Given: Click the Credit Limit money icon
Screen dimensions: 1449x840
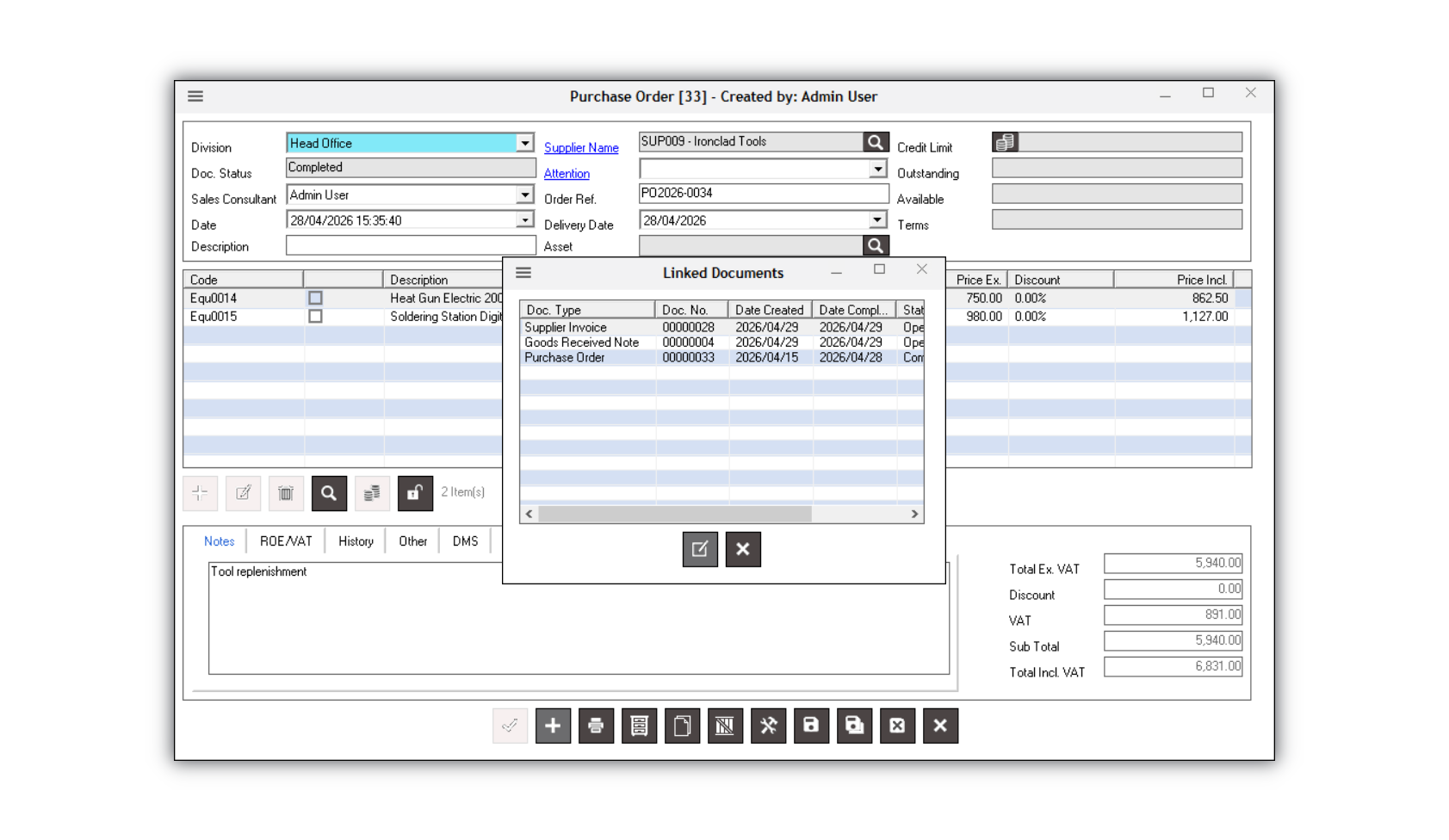Looking at the screenshot, I should coord(1005,142).
